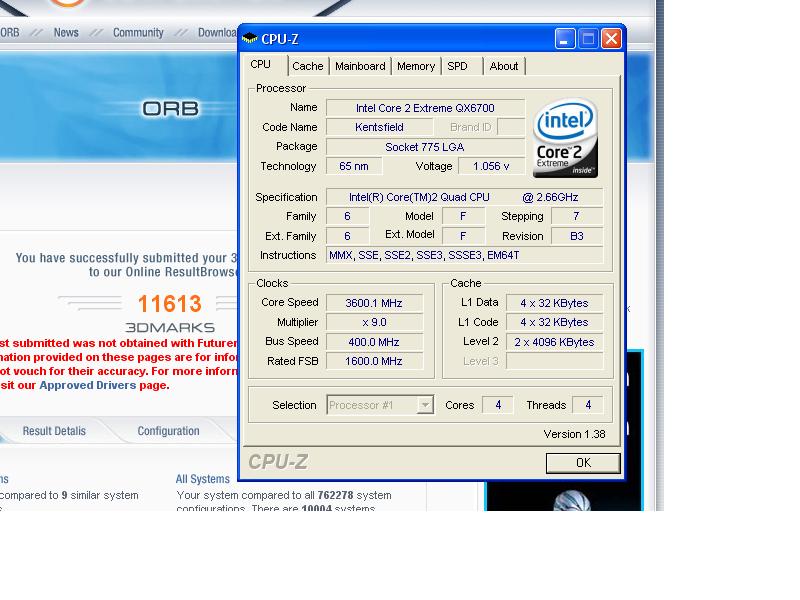The width and height of the screenshot is (800, 600).
Task: Click the Revision value B3
Action: [577, 236]
